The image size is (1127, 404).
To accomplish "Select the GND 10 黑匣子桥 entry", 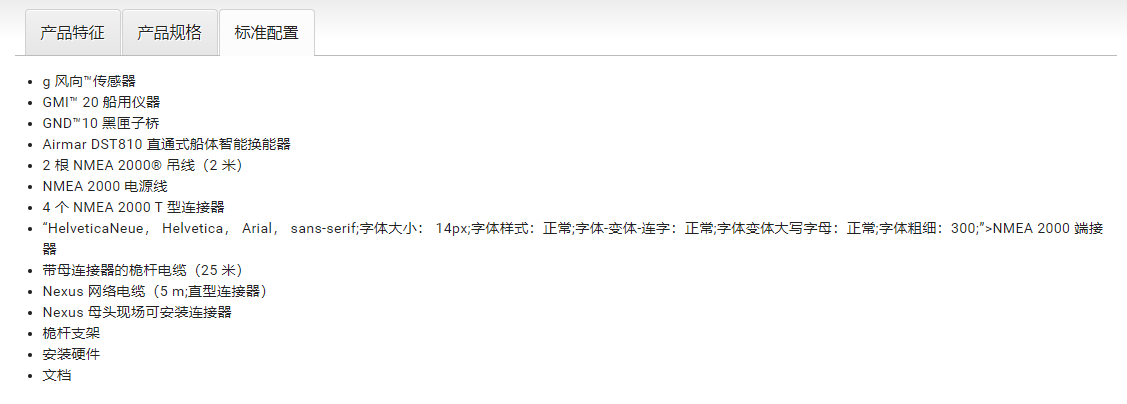I will [x=101, y=123].
